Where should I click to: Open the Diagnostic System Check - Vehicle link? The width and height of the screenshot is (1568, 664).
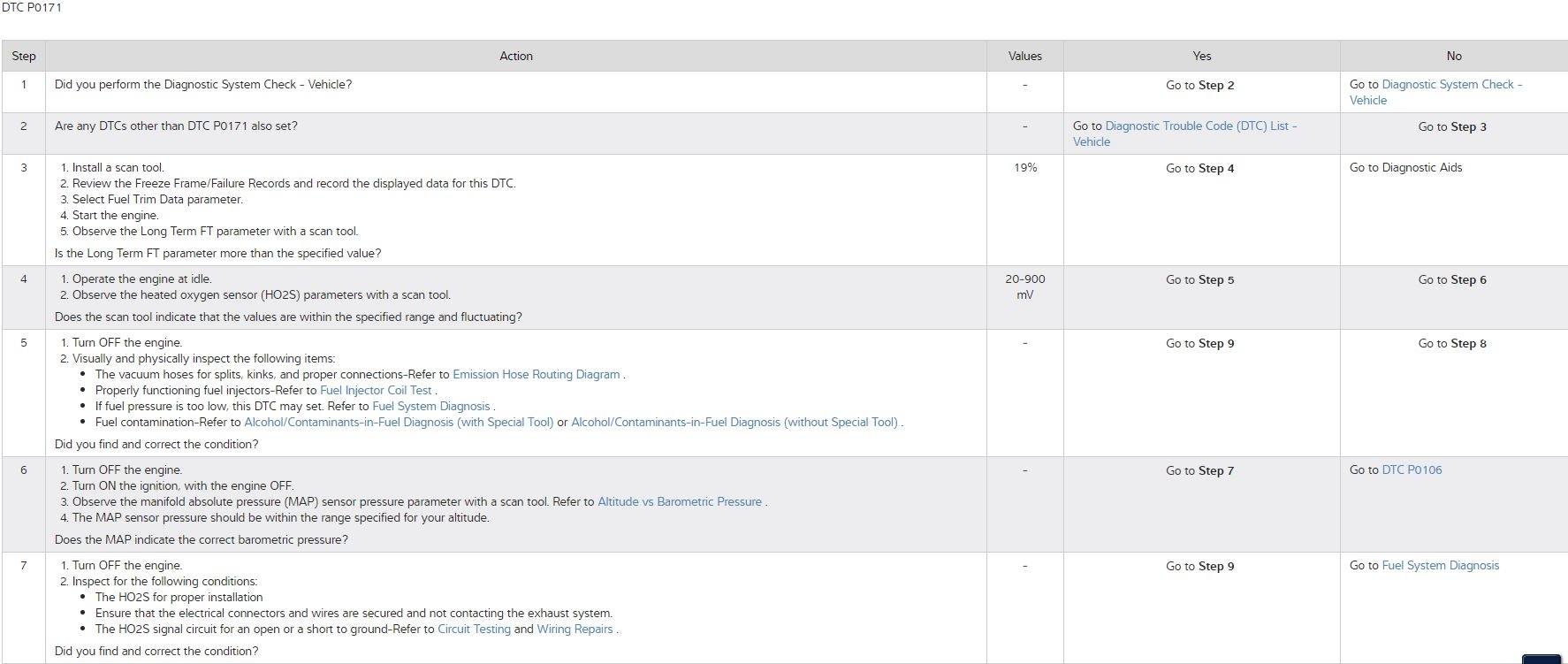[1451, 85]
